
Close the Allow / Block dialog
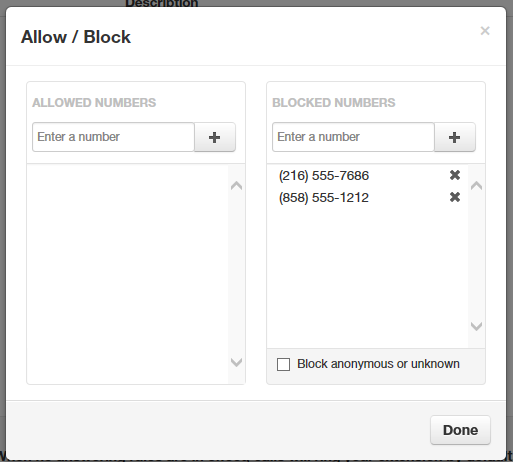[485, 31]
